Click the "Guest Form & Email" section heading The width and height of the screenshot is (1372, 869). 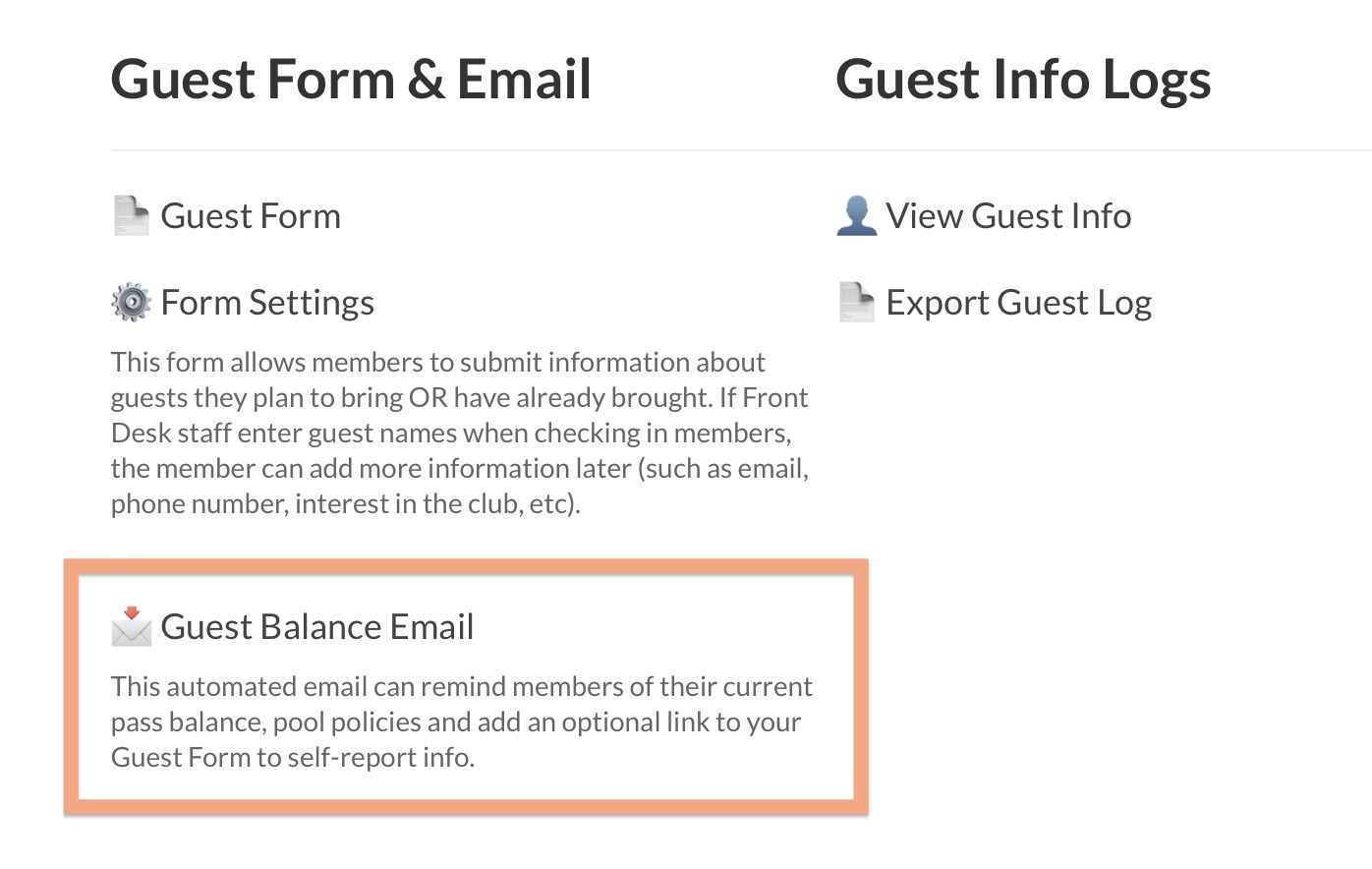coord(351,80)
